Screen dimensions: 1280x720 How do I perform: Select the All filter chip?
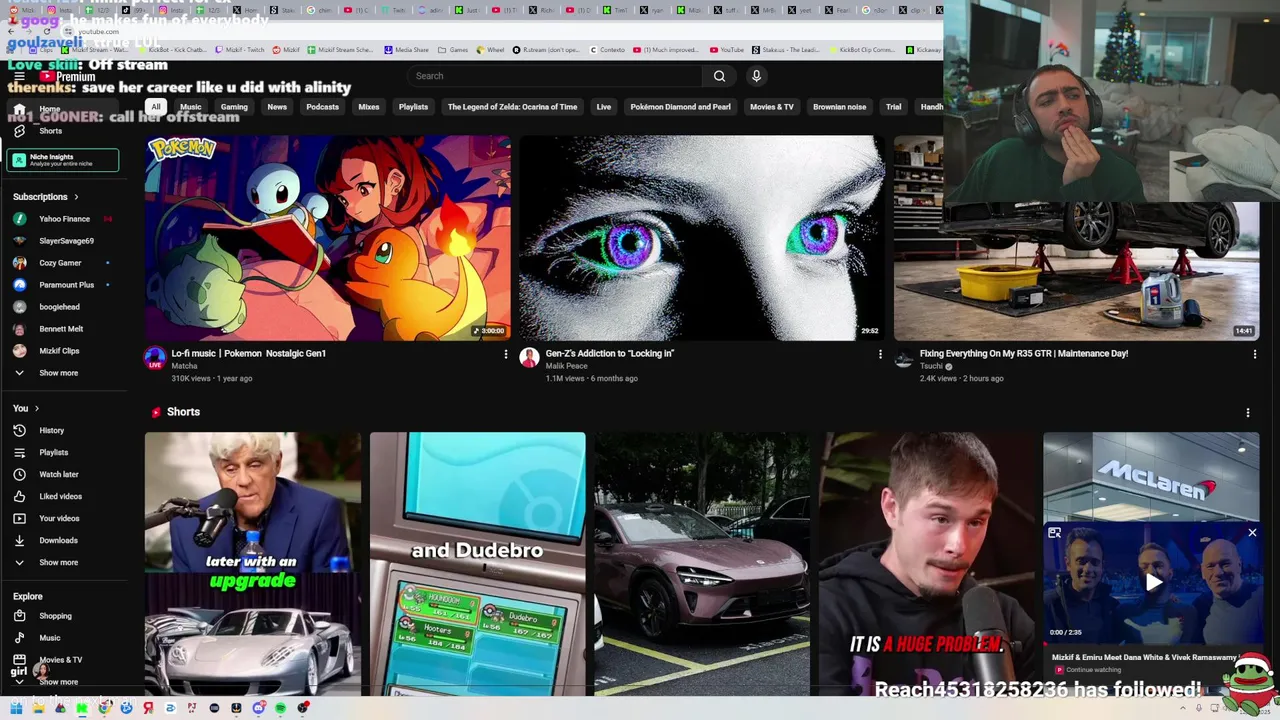pos(155,107)
